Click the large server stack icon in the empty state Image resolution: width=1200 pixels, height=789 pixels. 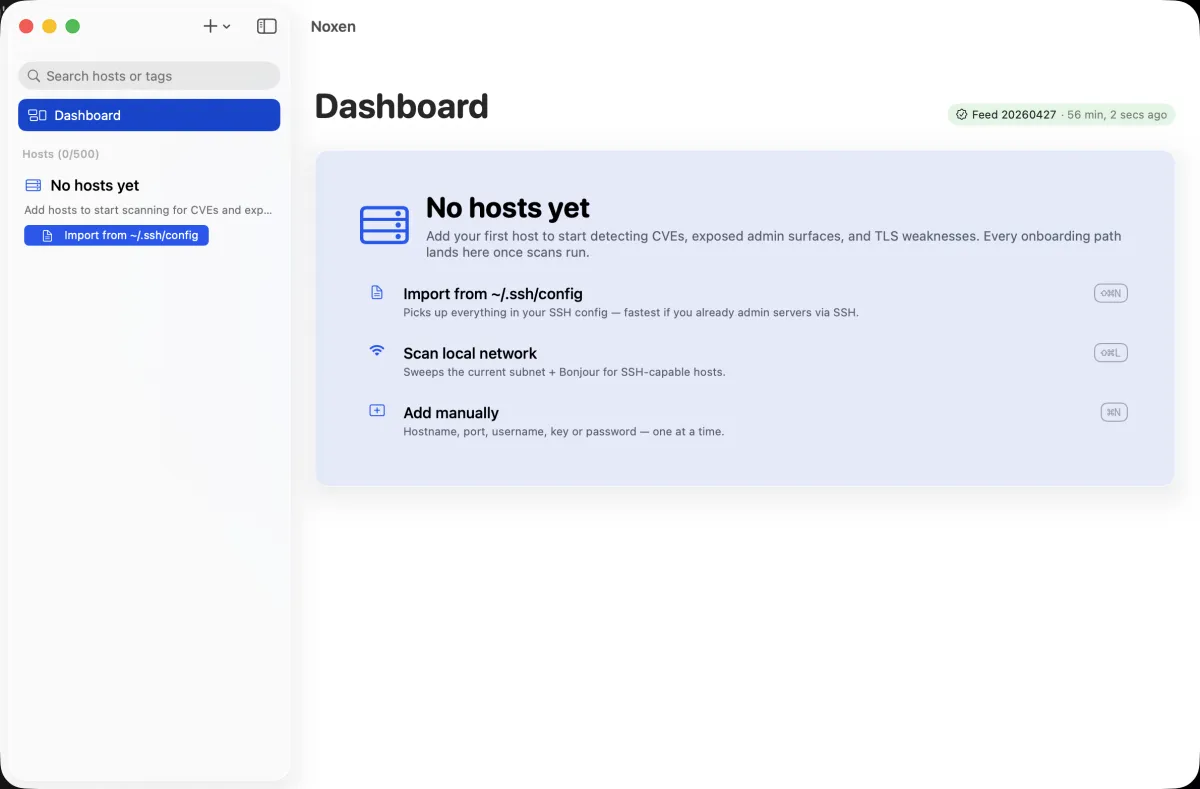coord(383,224)
